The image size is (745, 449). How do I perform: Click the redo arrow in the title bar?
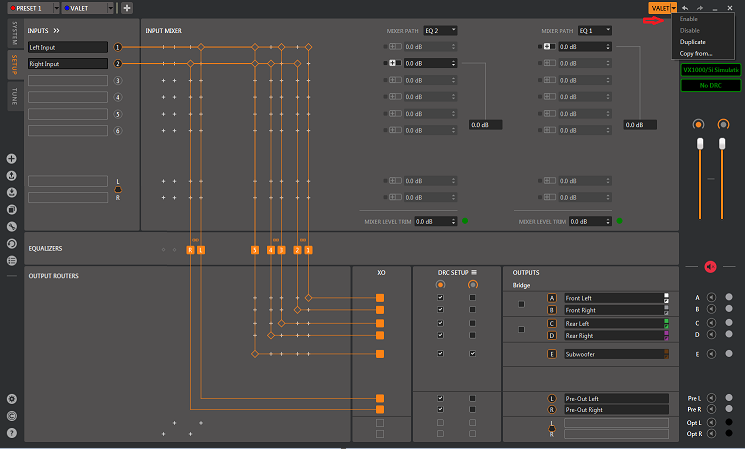(x=699, y=8)
